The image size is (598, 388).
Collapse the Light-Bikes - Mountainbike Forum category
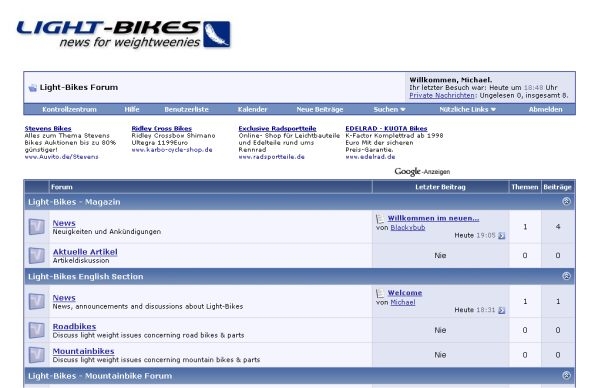click(566, 375)
